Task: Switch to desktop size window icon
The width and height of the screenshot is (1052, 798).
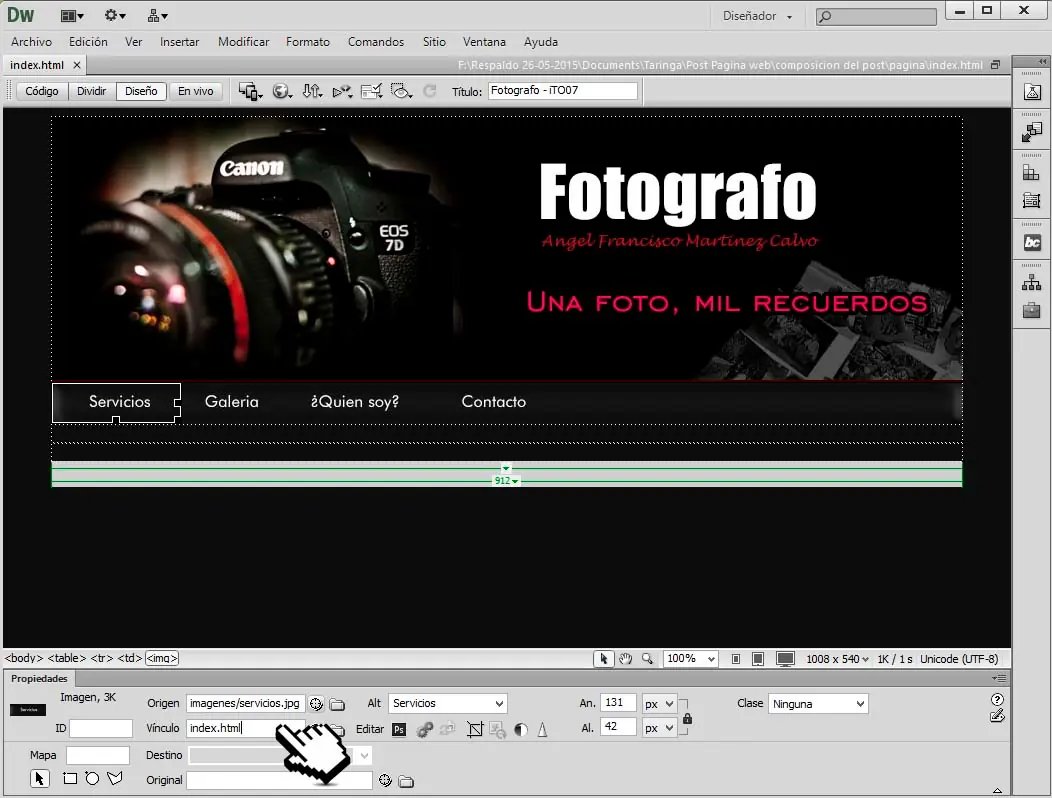Action: click(x=785, y=659)
